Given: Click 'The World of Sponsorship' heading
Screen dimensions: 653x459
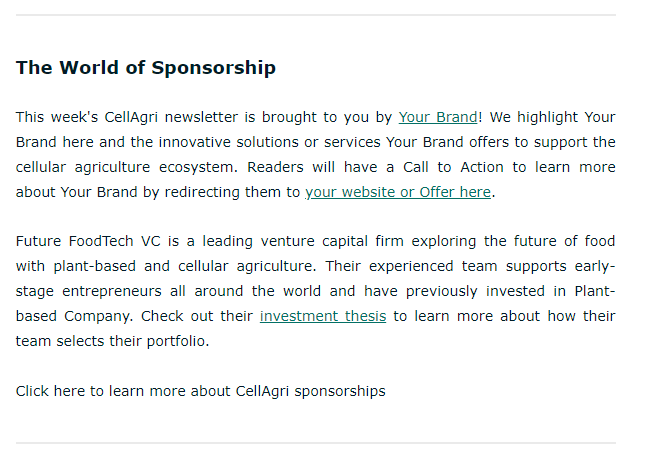Looking at the screenshot, I should pyautogui.click(x=146, y=68).
